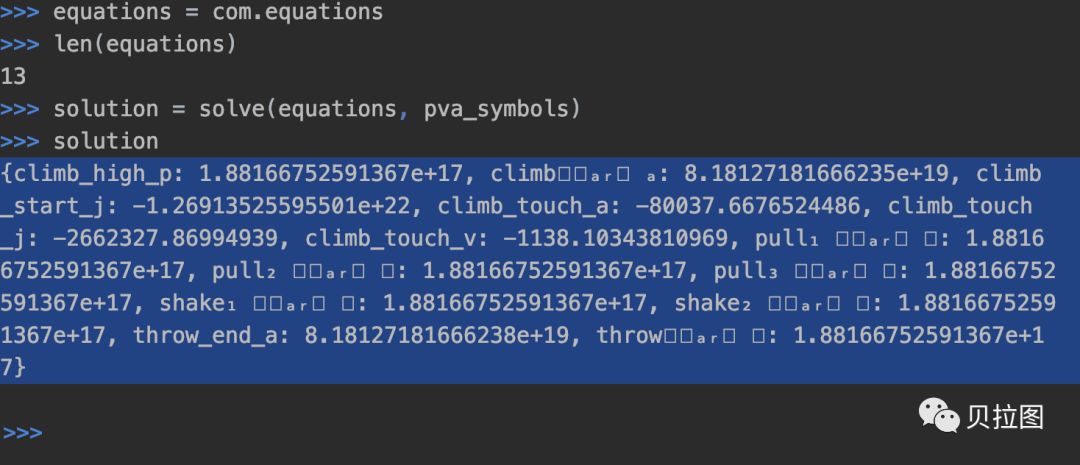This screenshot has height=465, width=1080.
Task: Click the WeChat logo icon in watermark
Action: click(x=939, y=415)
